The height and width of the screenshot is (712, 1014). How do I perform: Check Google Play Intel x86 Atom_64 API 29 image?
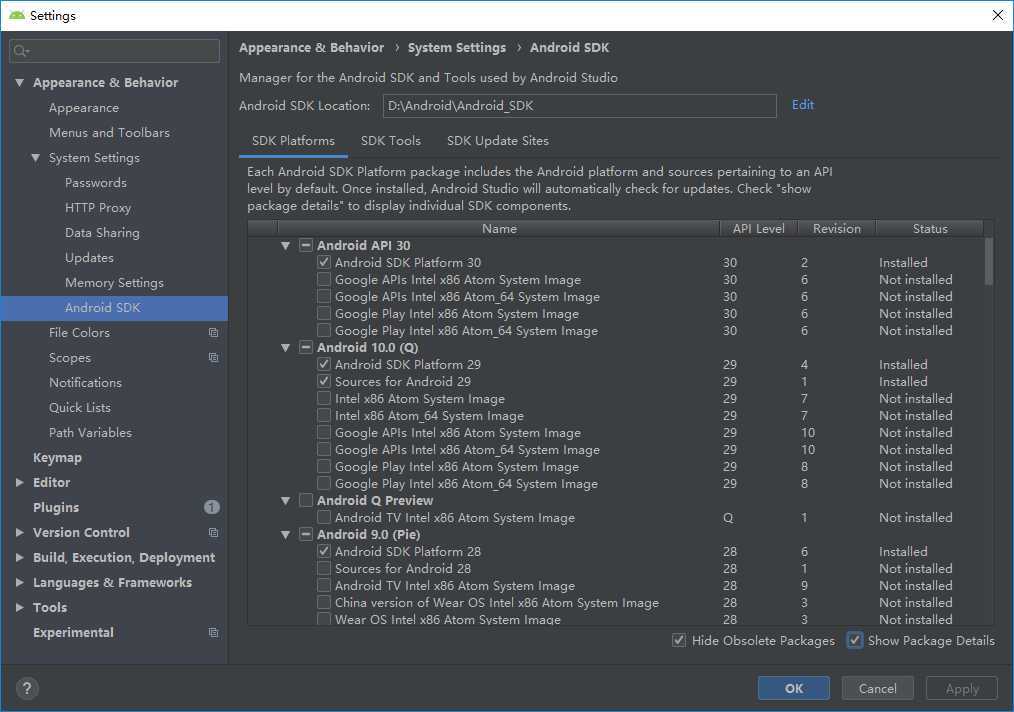pyautogui.click(x=324, y=484)
